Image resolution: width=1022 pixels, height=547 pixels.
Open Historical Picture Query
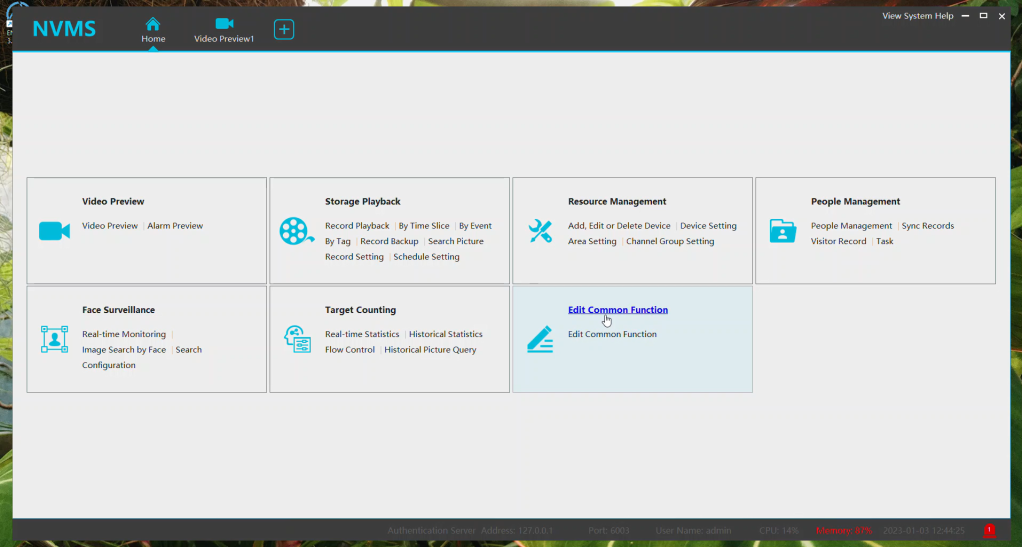[x=430, y=350]
